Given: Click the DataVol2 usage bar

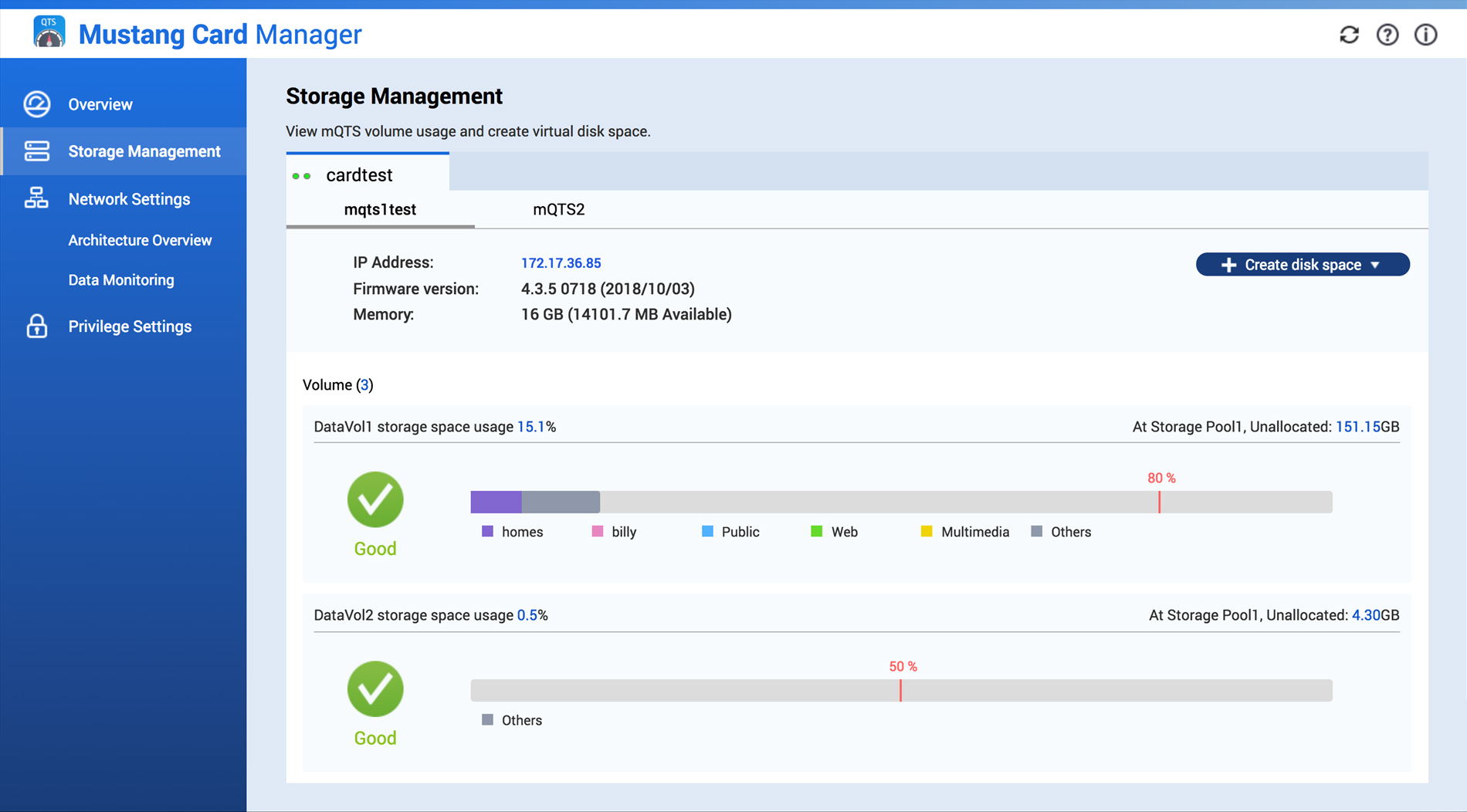Looking at the screenshot, I should pyautogui.click(x=902, y=690).
